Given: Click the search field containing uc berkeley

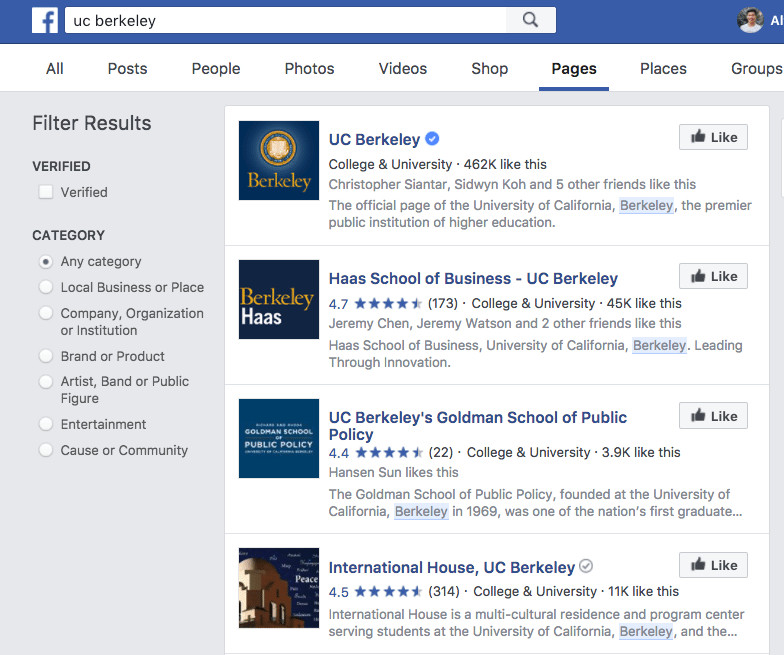Looking at the screenshot, I should coord(286,20).
